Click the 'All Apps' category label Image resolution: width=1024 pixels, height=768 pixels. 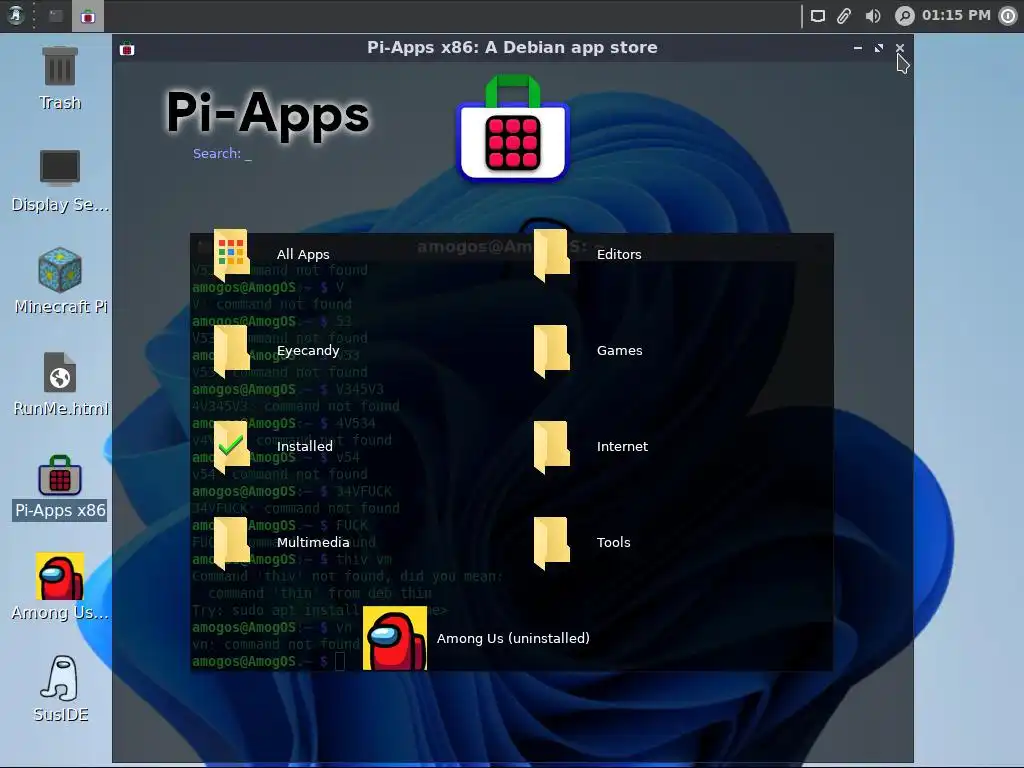tap(303, 255)
